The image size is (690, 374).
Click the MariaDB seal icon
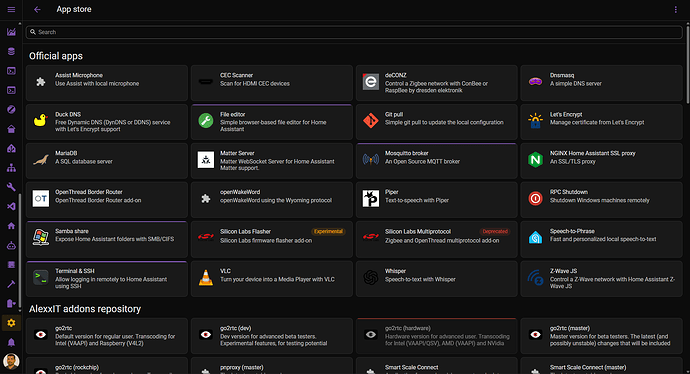40,160
